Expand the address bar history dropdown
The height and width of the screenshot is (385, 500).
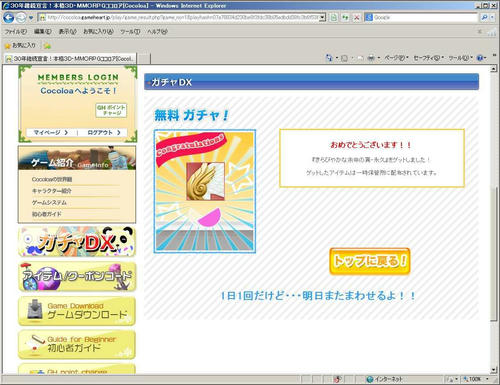(322, 17)
